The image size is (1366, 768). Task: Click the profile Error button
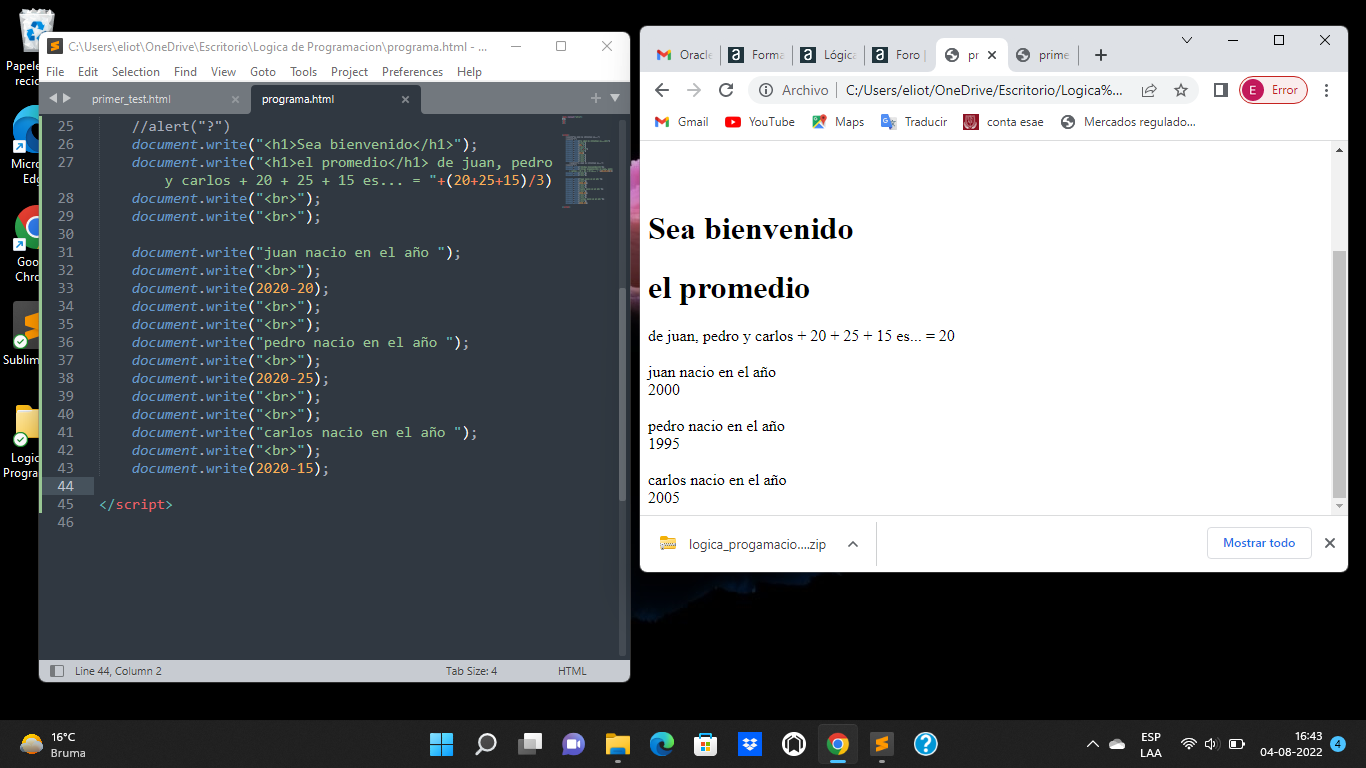coord(1273,90)
